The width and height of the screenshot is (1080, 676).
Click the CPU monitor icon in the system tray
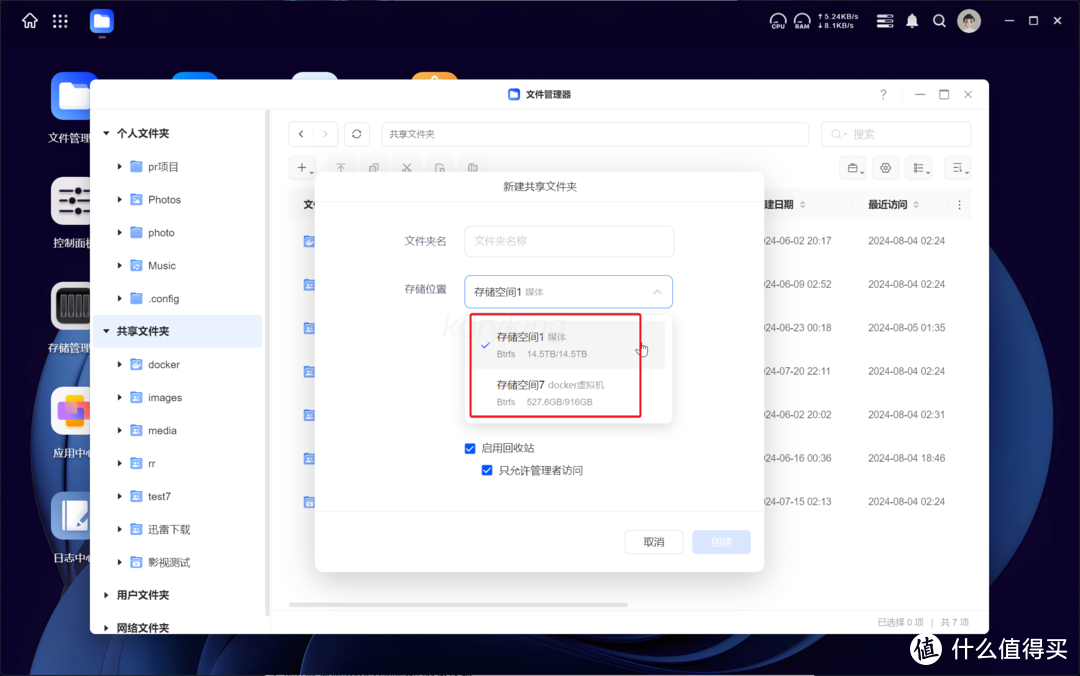coord(778,20)
